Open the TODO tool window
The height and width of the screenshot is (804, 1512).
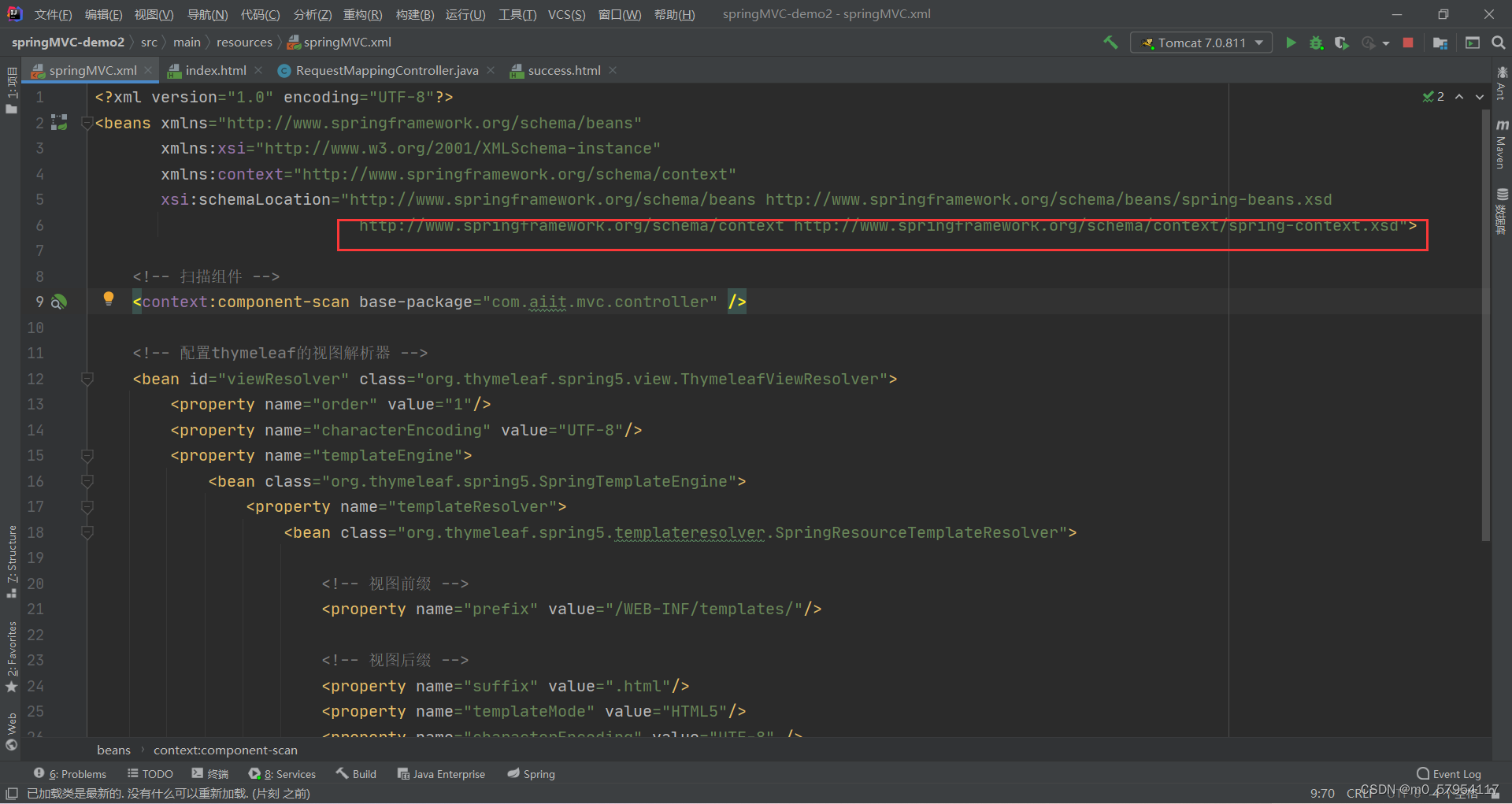pyautogui.click(x=150, y=774)
